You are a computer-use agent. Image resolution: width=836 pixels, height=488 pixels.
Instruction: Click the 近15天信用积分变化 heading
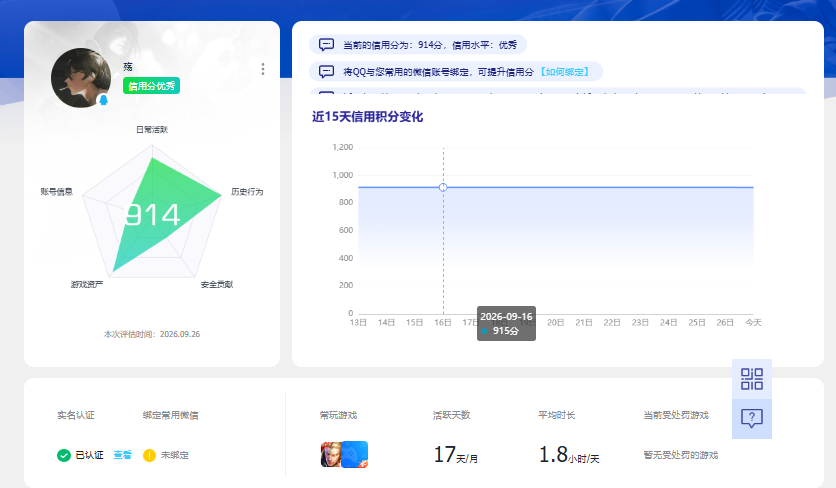367,117
